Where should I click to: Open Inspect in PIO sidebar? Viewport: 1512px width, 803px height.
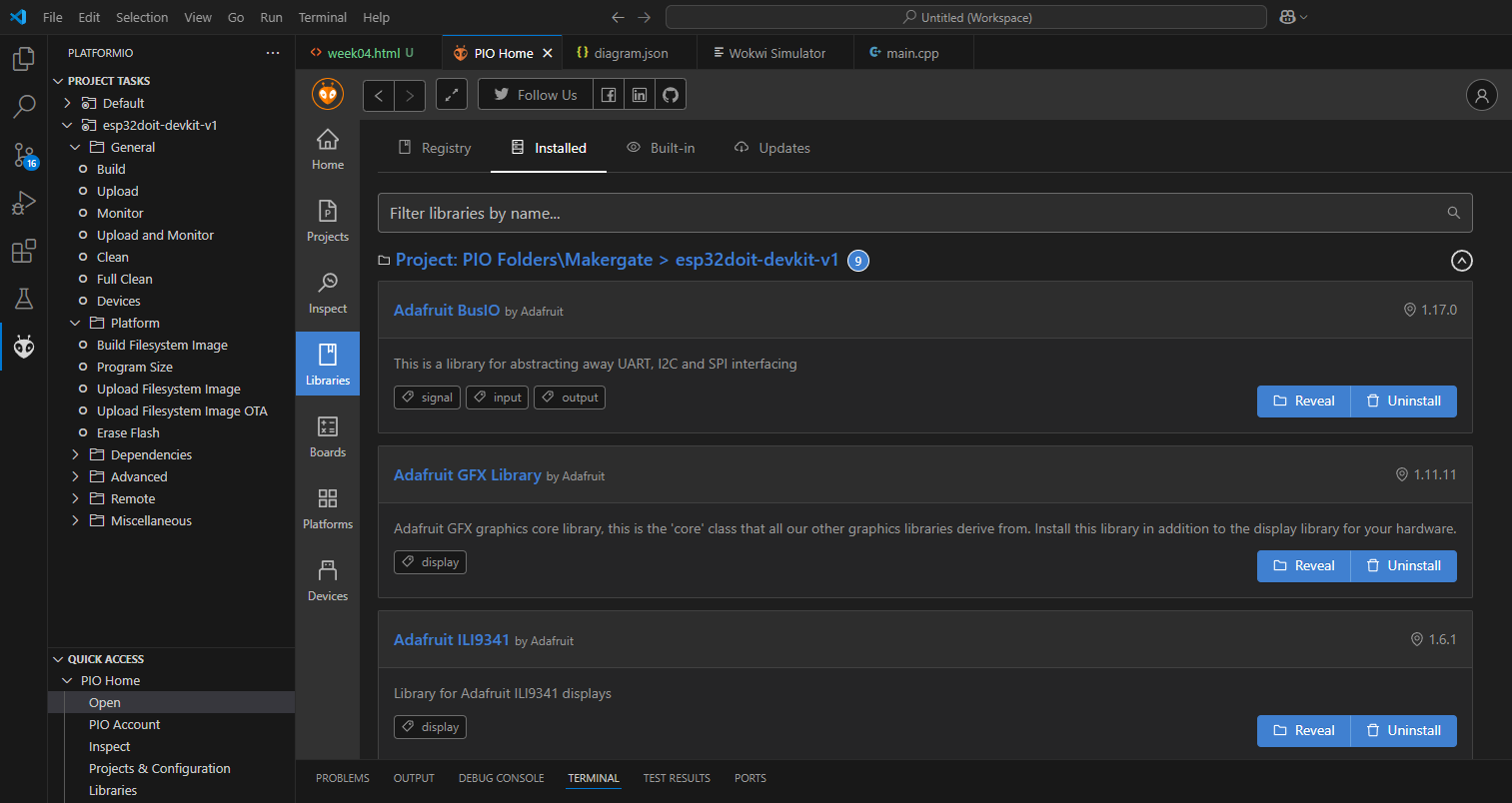328,295
